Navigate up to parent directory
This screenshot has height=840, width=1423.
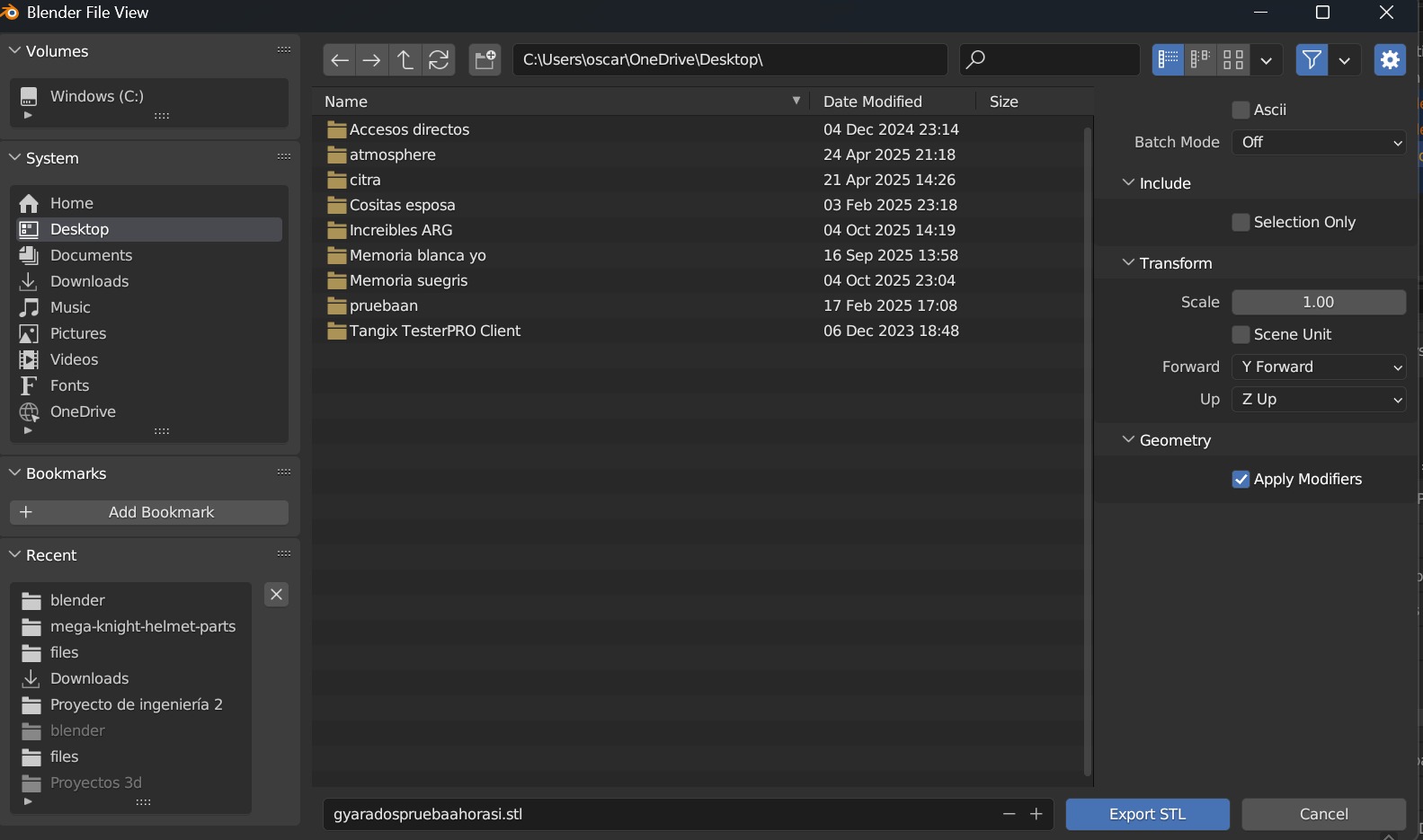405,59
